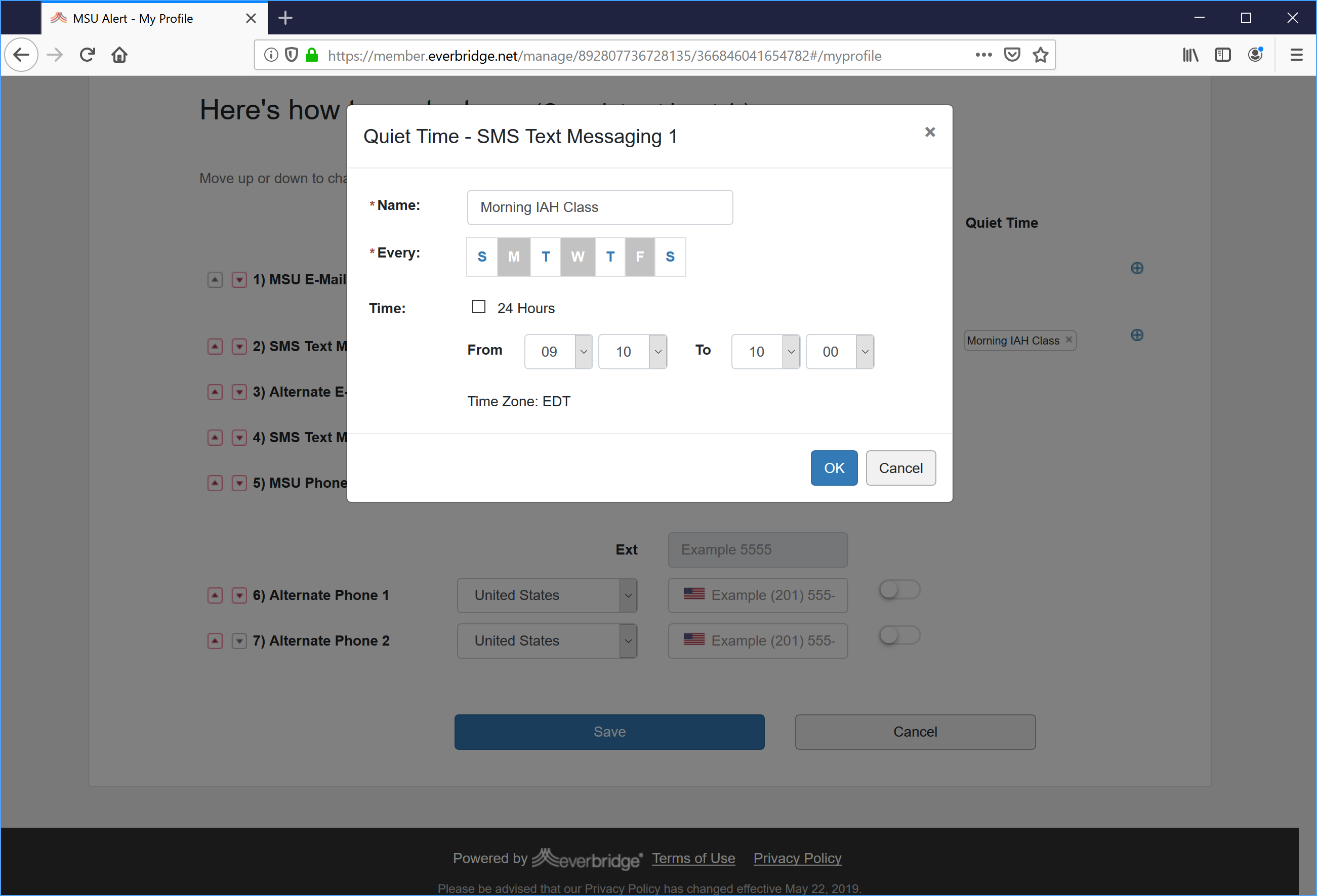Viewport: 1317px width, 896px height.
Task: Move 5) MSU Phone up
Action: click(215, 483)
